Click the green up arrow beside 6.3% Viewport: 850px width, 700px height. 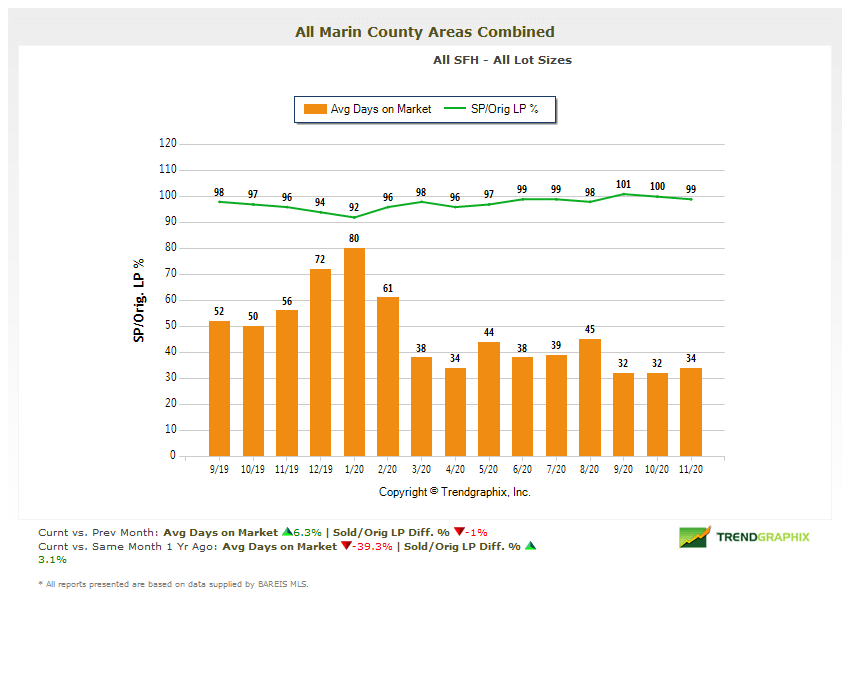click(287, 532)
